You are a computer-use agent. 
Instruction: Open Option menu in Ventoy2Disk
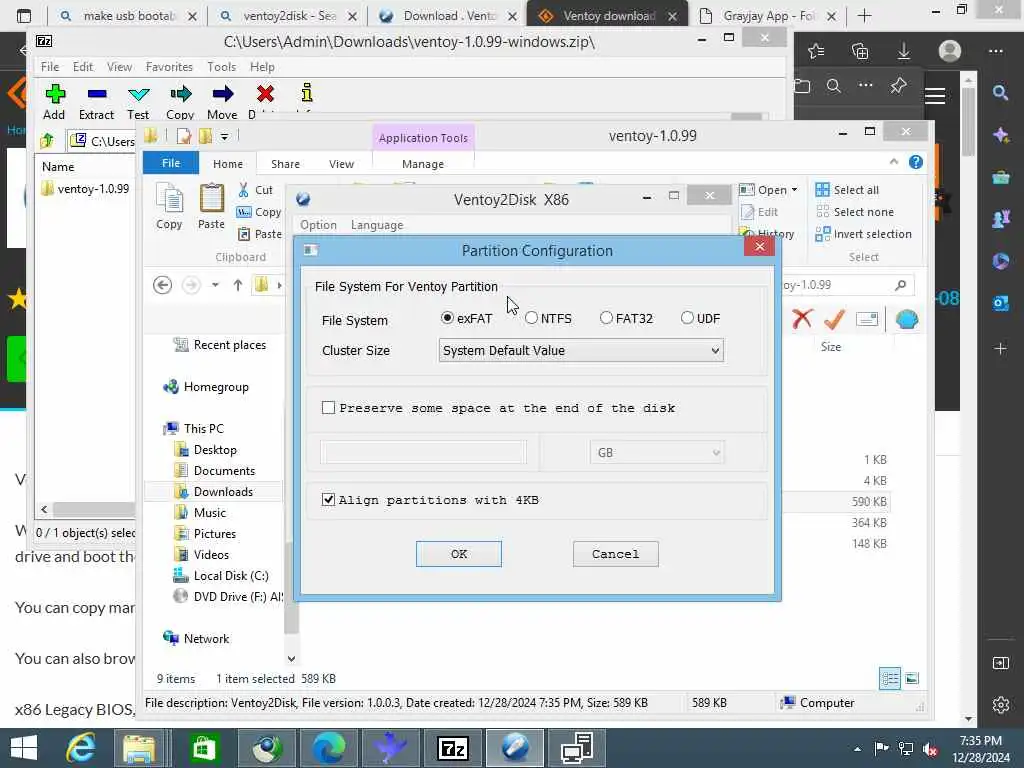point(318,225)
